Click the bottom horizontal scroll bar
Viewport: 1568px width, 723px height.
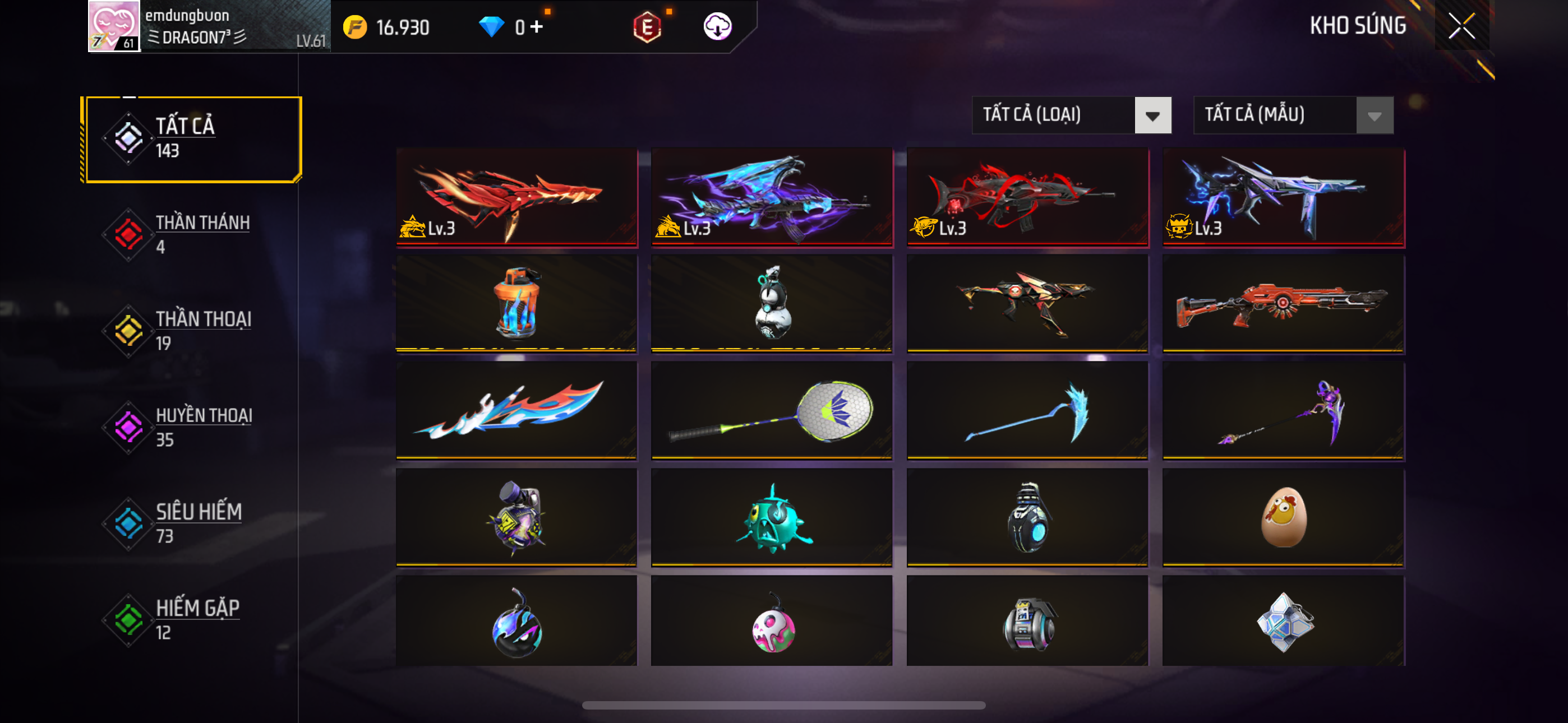783,706
